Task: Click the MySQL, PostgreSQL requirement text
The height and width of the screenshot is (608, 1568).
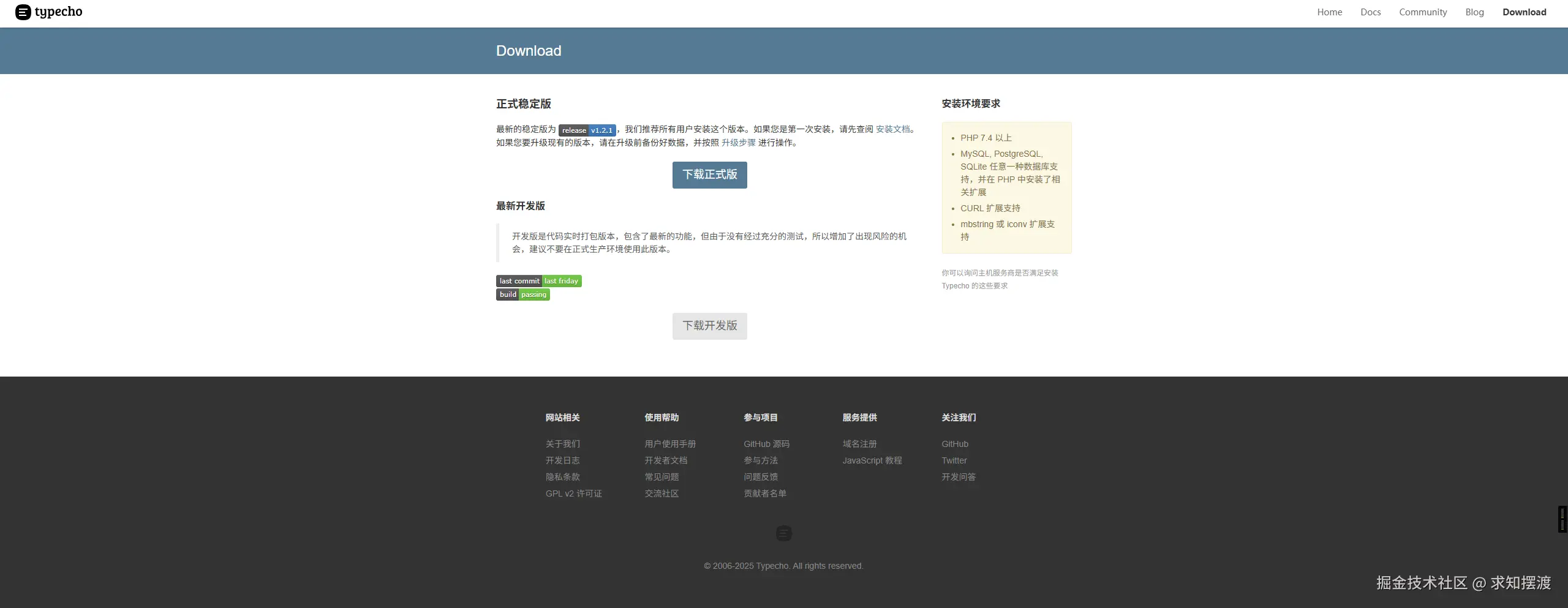Action: tap(1010, 173)
